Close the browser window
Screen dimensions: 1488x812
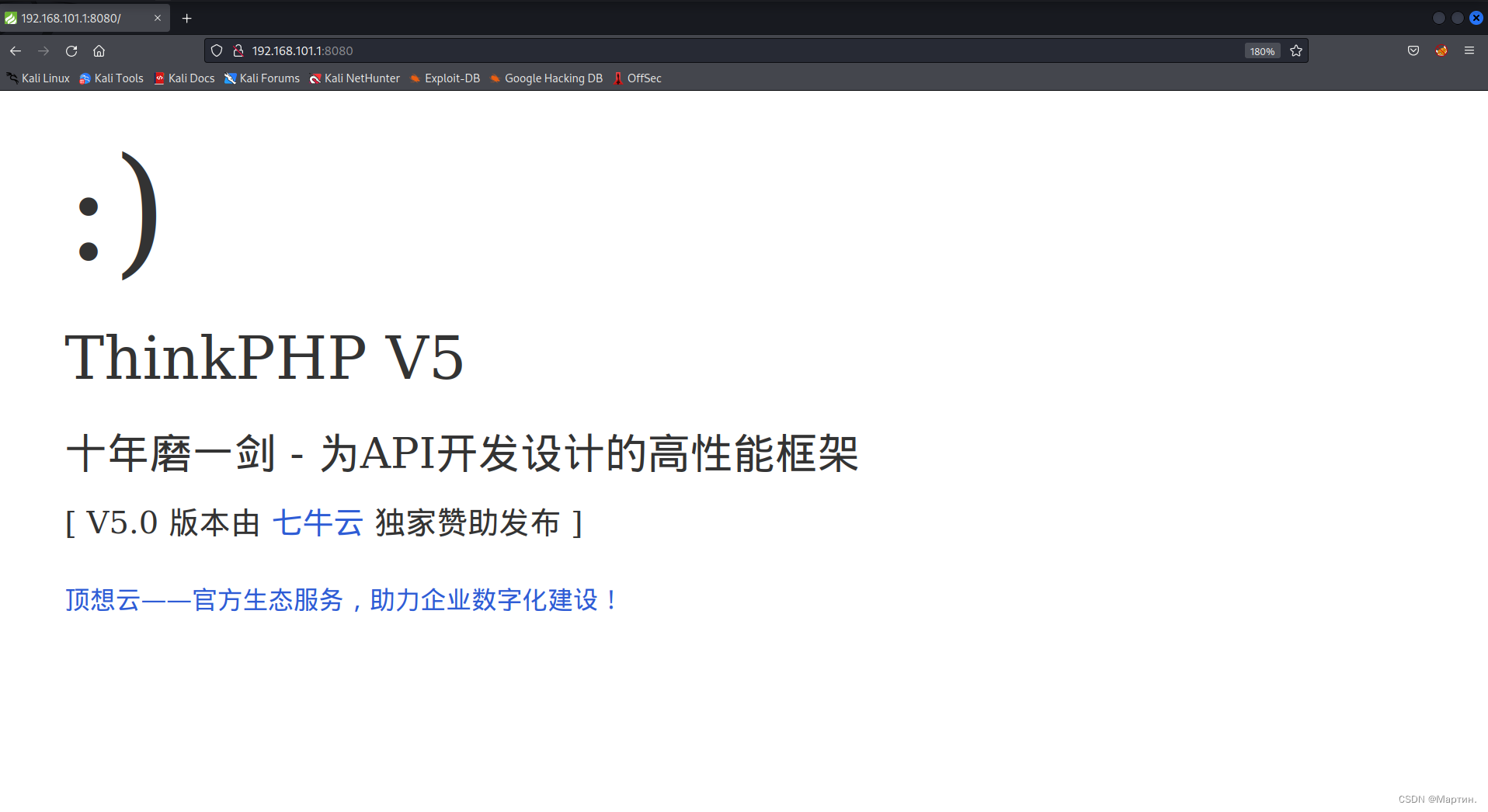click(x=1476, y=18)
